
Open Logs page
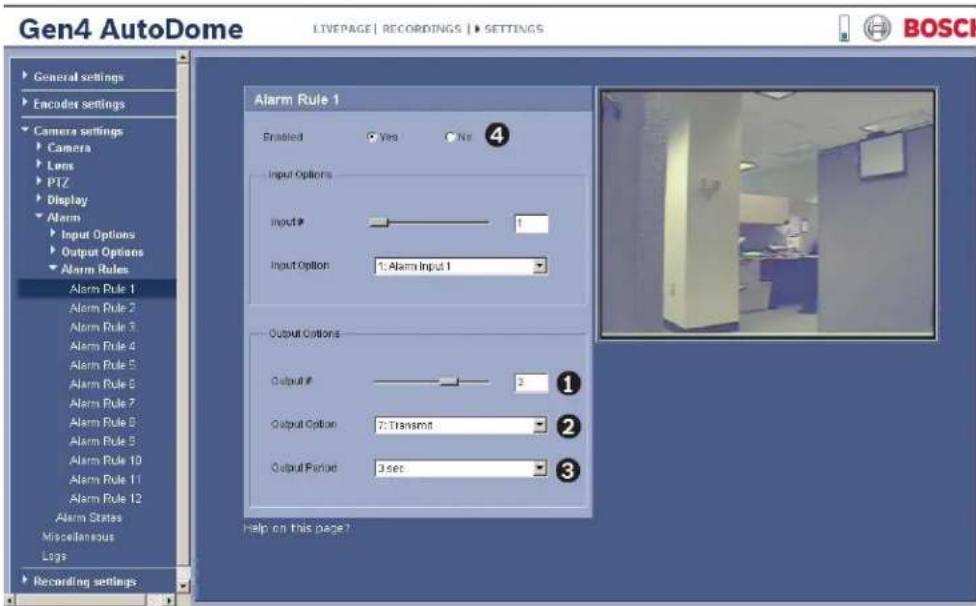54,556
